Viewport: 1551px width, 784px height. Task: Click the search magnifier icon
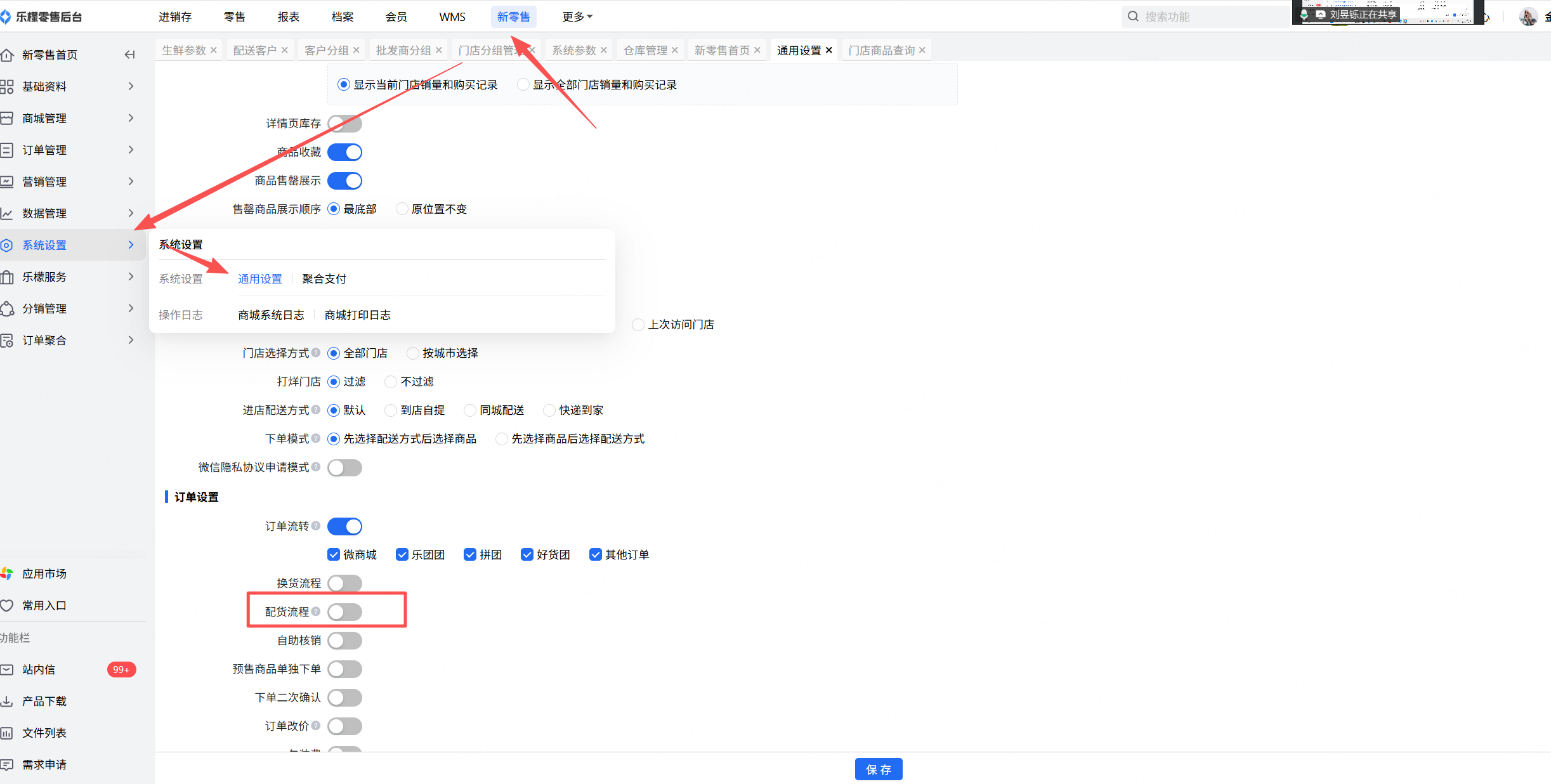(x=1133, y=16)
